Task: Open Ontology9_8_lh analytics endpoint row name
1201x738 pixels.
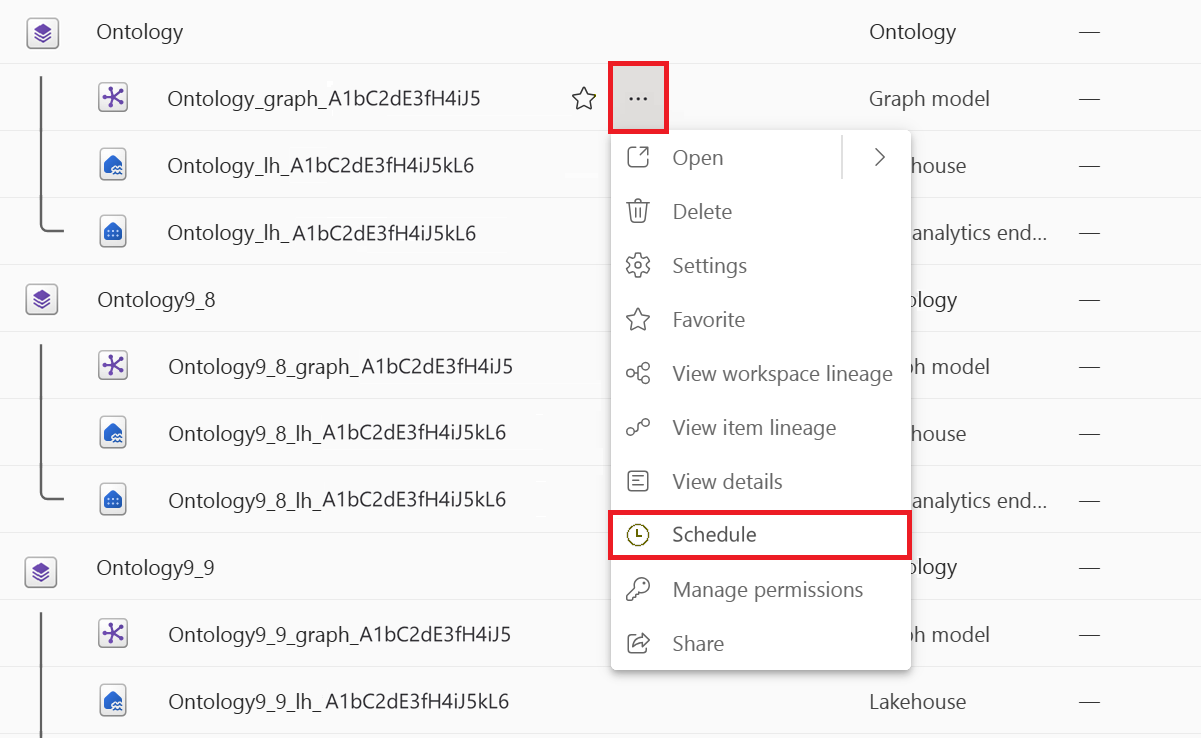Action: tap(337, 500)
